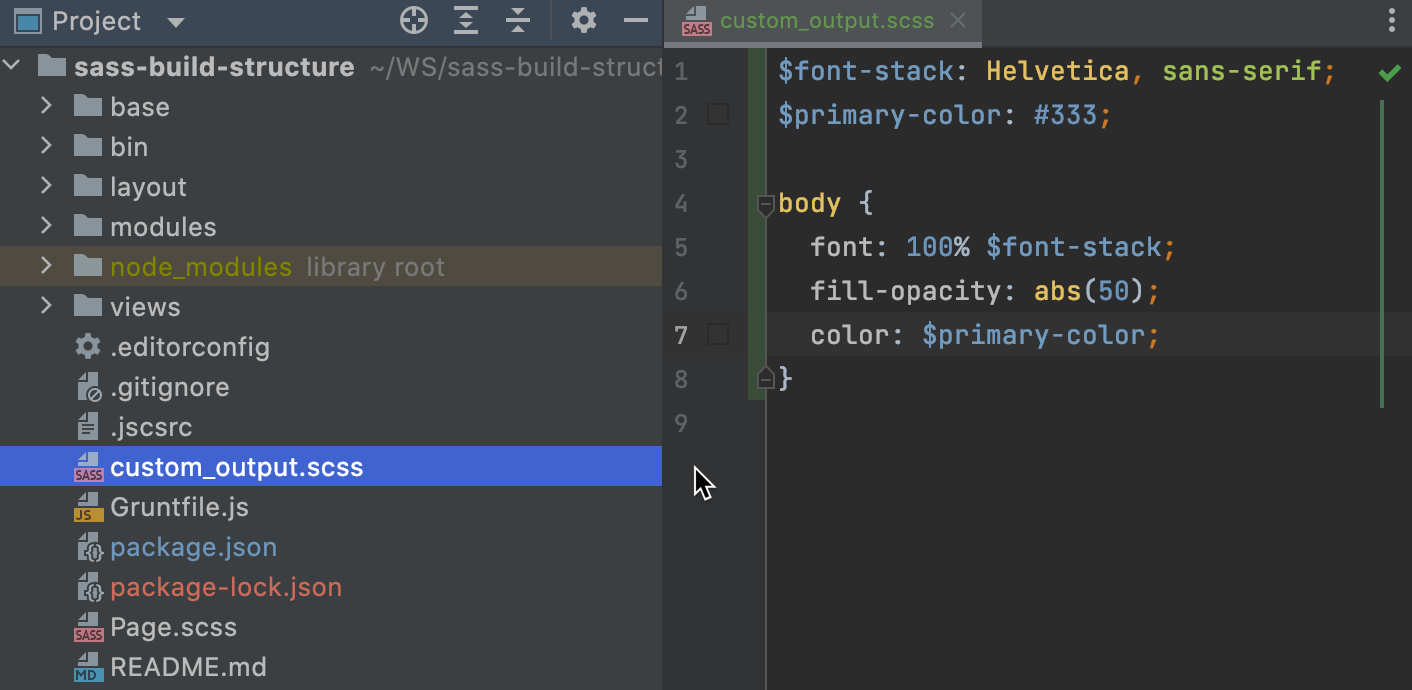Hide the Project tool window with minus icon

tap(637, 20)
